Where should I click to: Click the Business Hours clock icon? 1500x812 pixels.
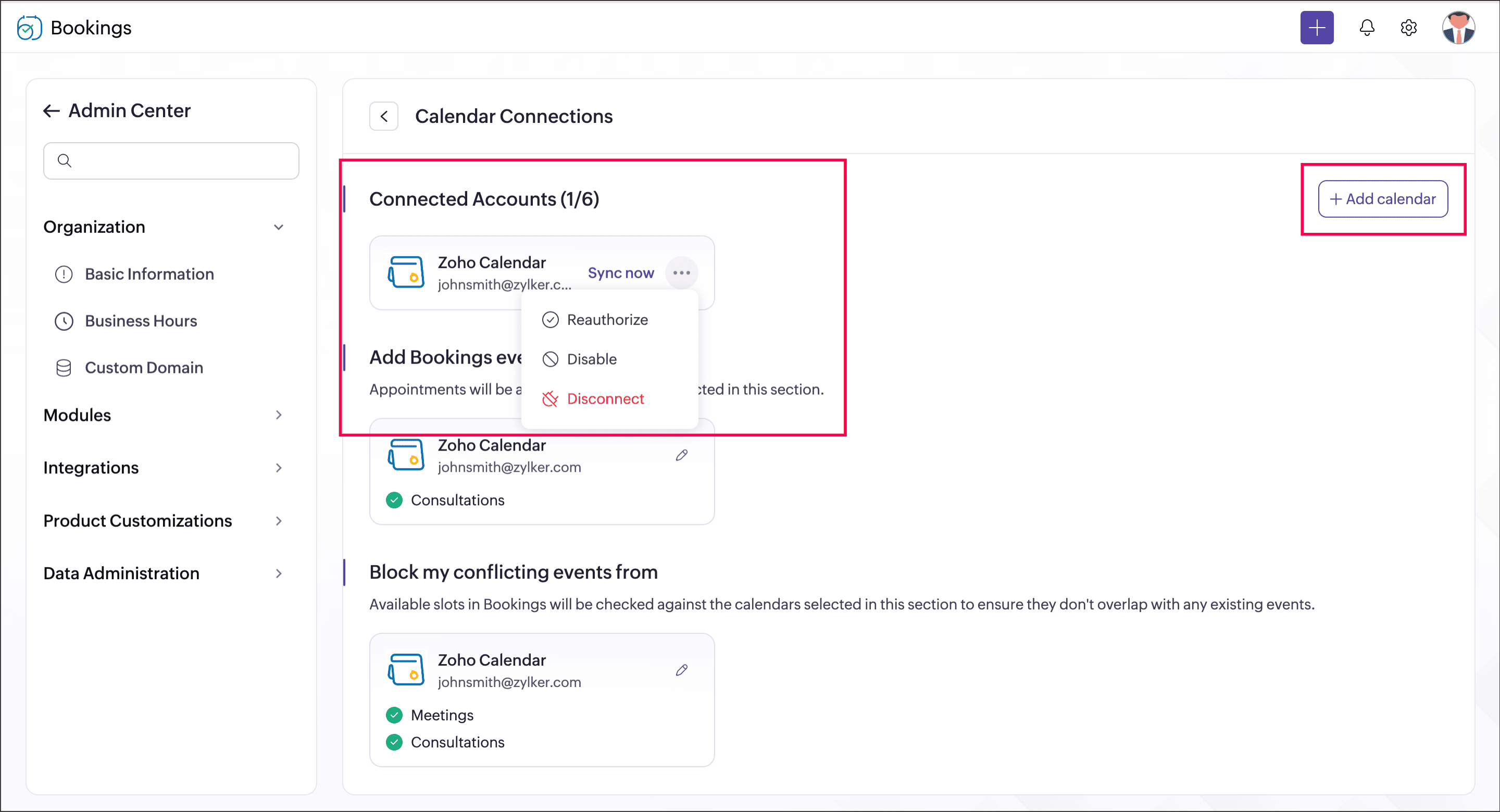(x=64, y=321)
